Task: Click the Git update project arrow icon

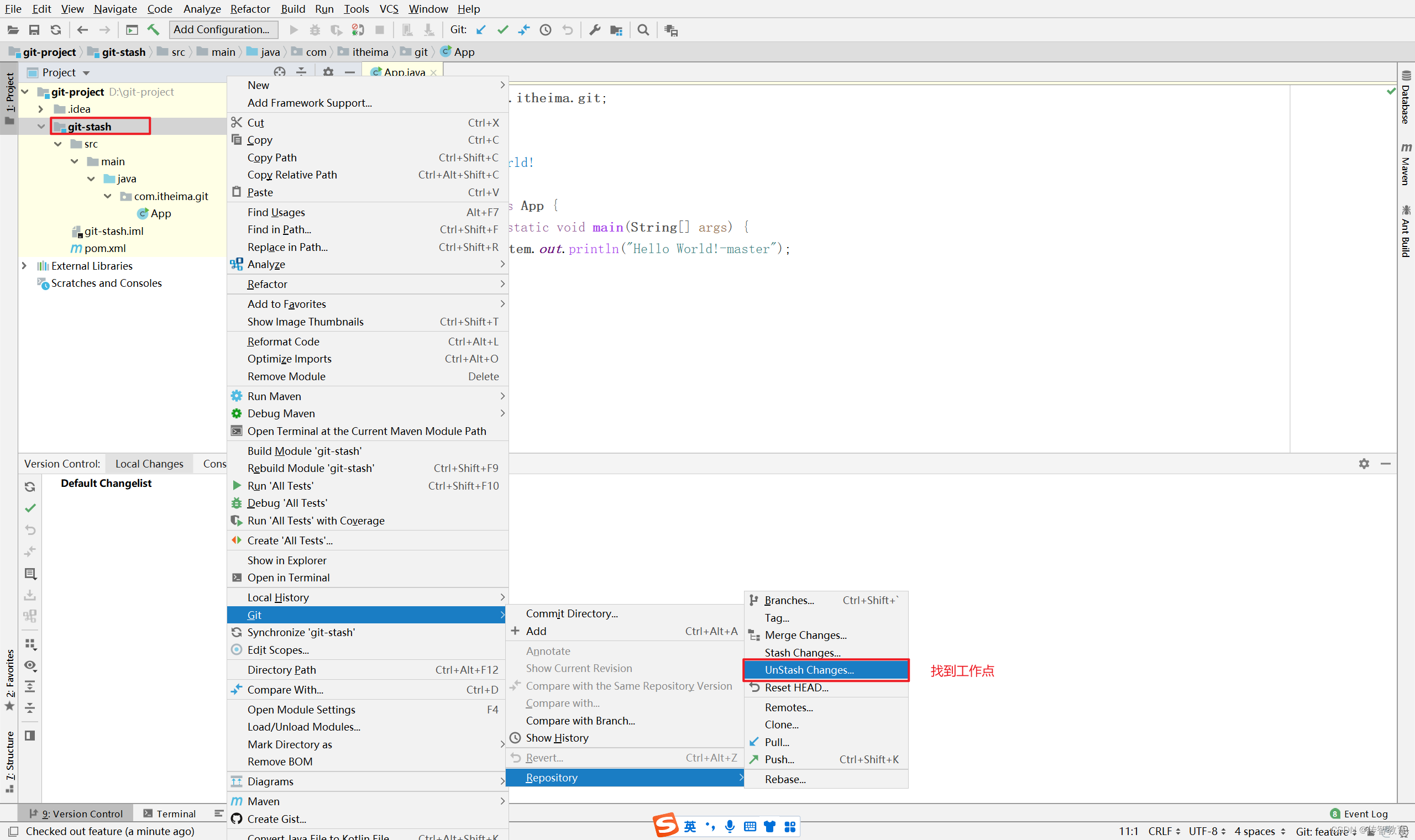Action: click(481, 30)
